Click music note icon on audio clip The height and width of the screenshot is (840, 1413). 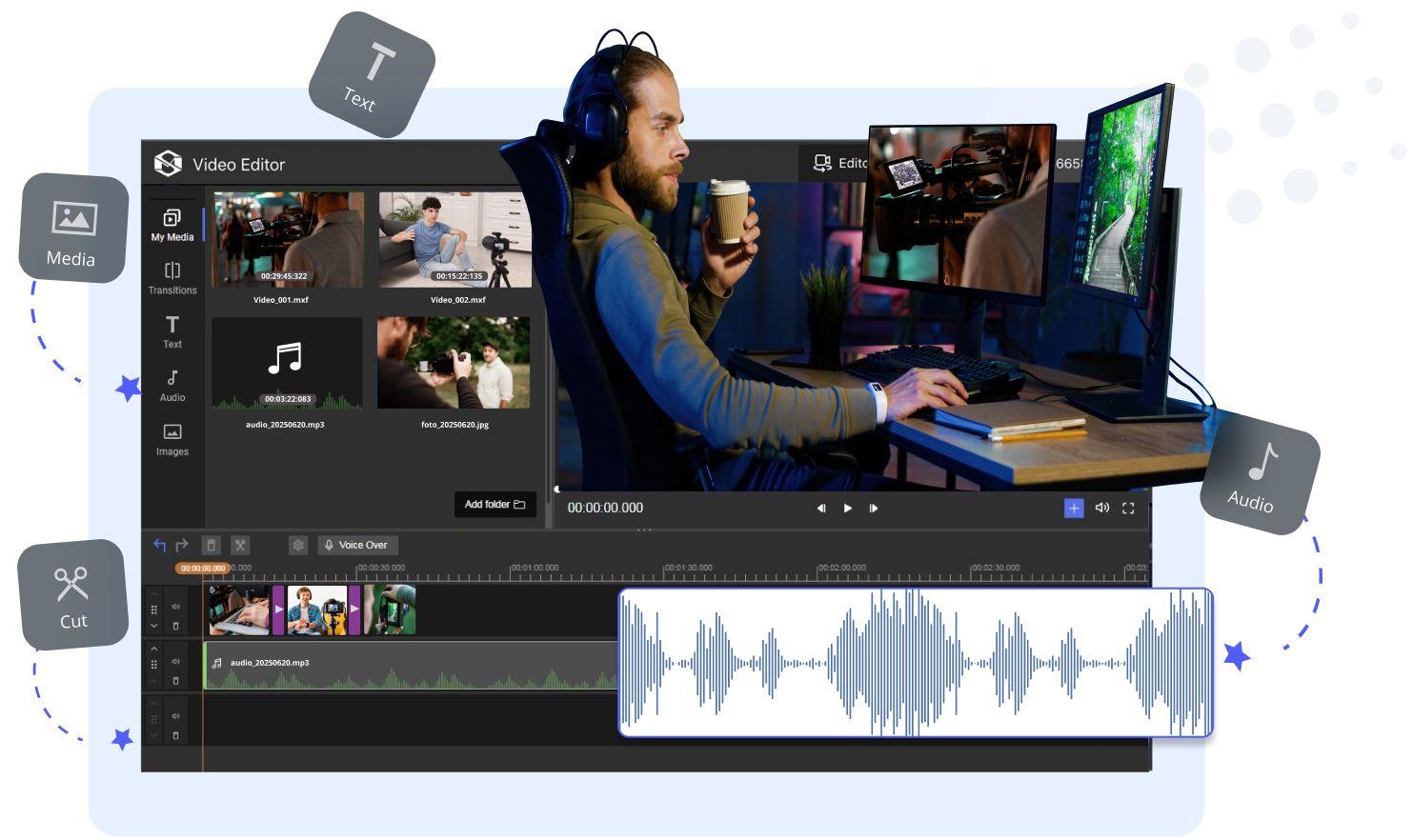click(x=217, y=663)
